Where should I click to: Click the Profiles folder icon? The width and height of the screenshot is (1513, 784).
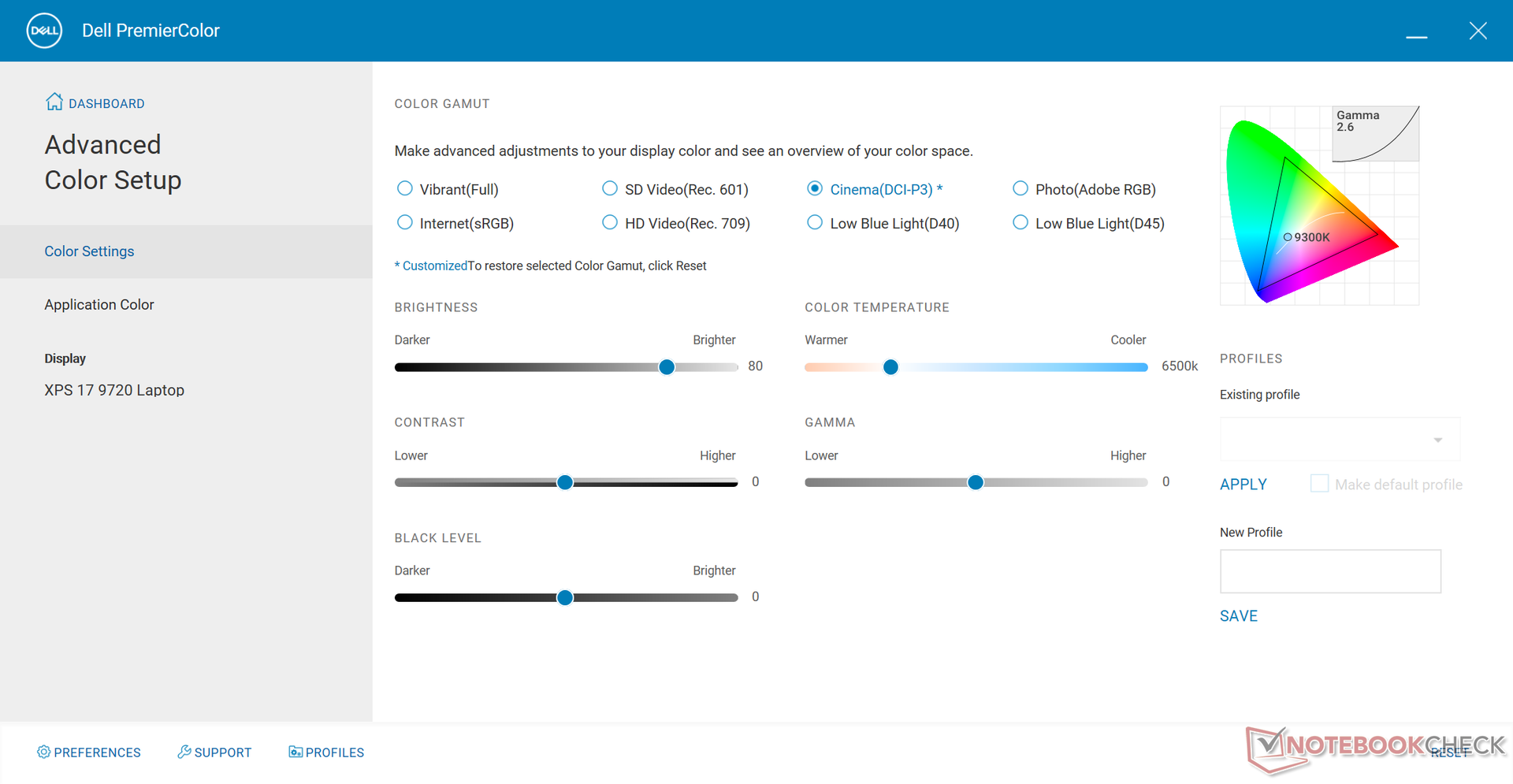pos(296,752)
